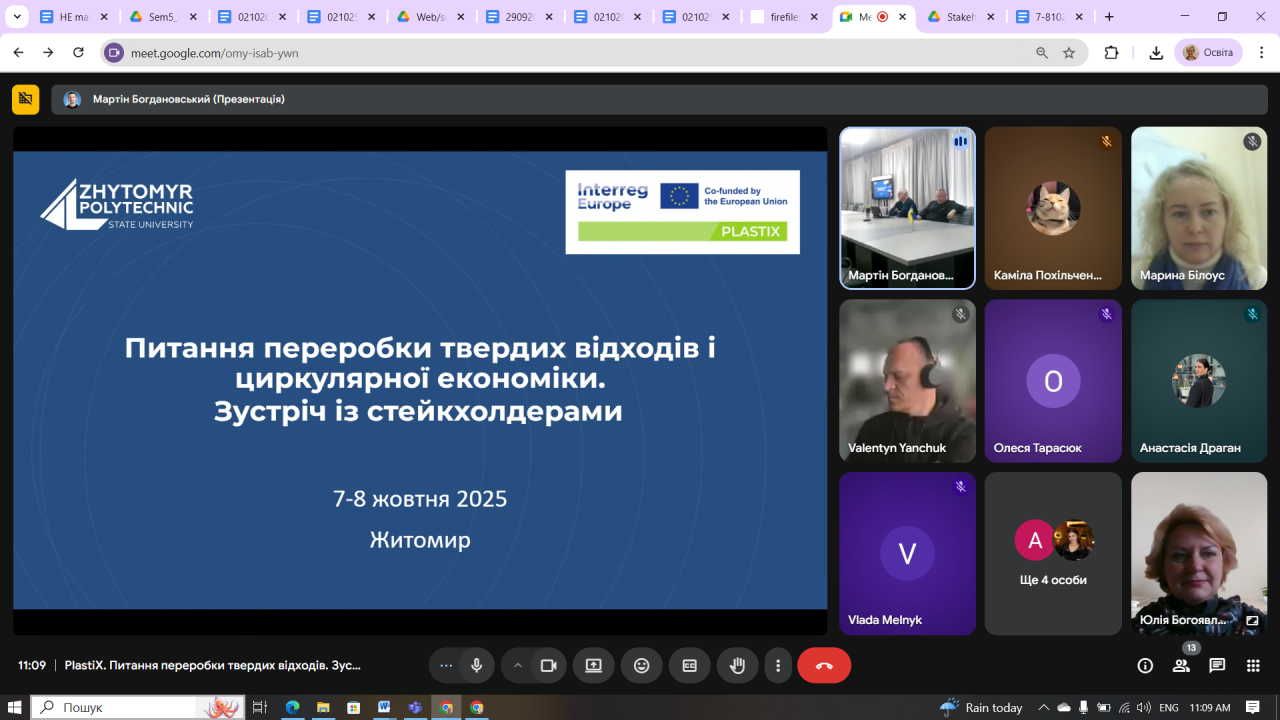Open meeting details info

tap(1145, 665)
